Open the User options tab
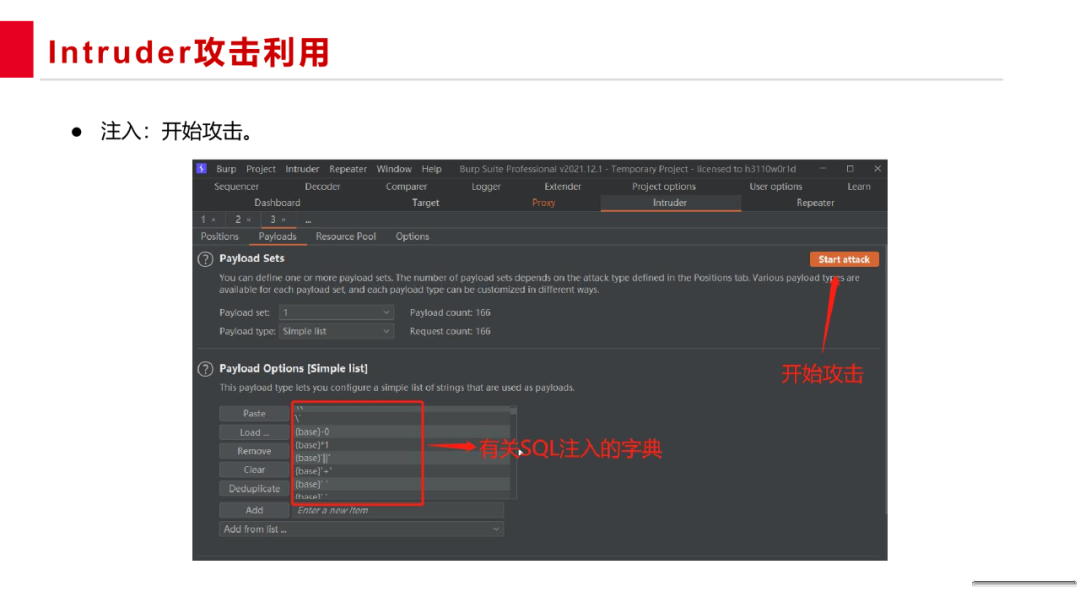Screen dimensions: 1080x608 coord(776,187)
